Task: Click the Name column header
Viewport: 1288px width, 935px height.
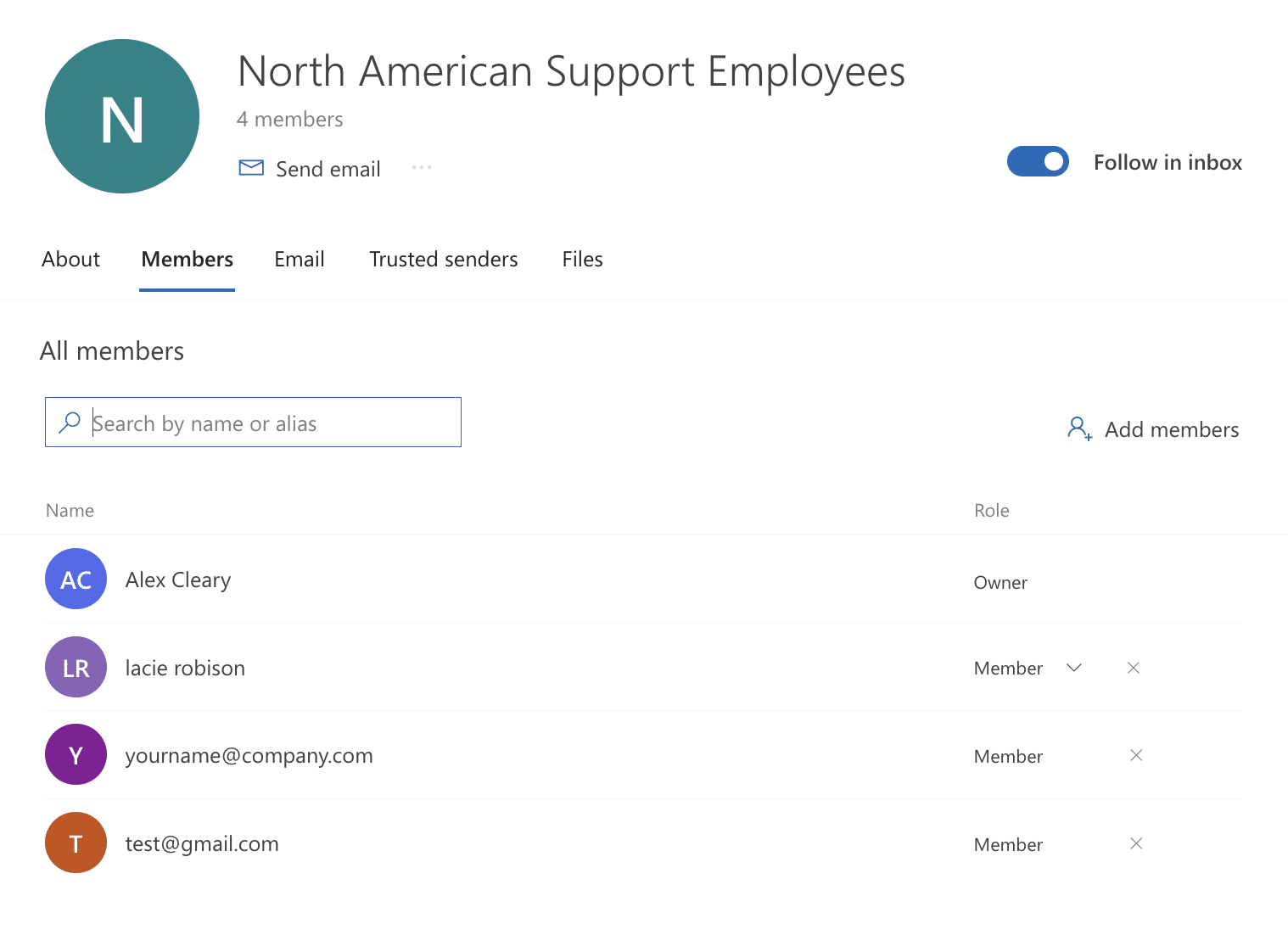Action: (70, 511)
